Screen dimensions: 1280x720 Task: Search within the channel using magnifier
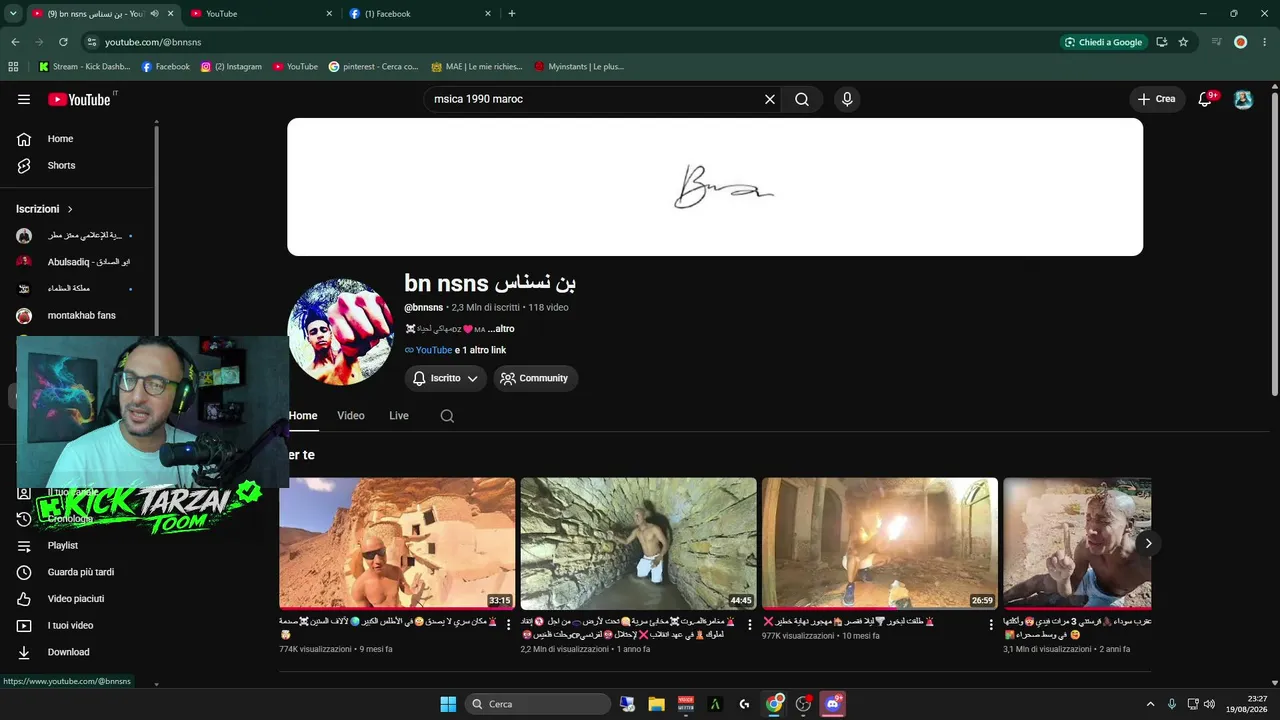point(447,416)
